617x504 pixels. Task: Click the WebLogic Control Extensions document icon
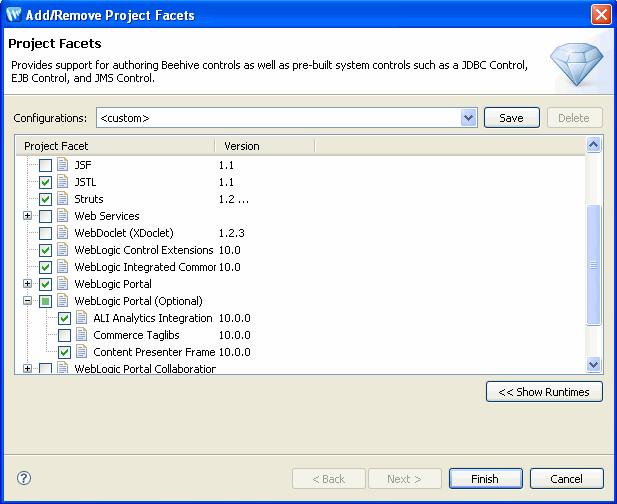tap(62, 249)
